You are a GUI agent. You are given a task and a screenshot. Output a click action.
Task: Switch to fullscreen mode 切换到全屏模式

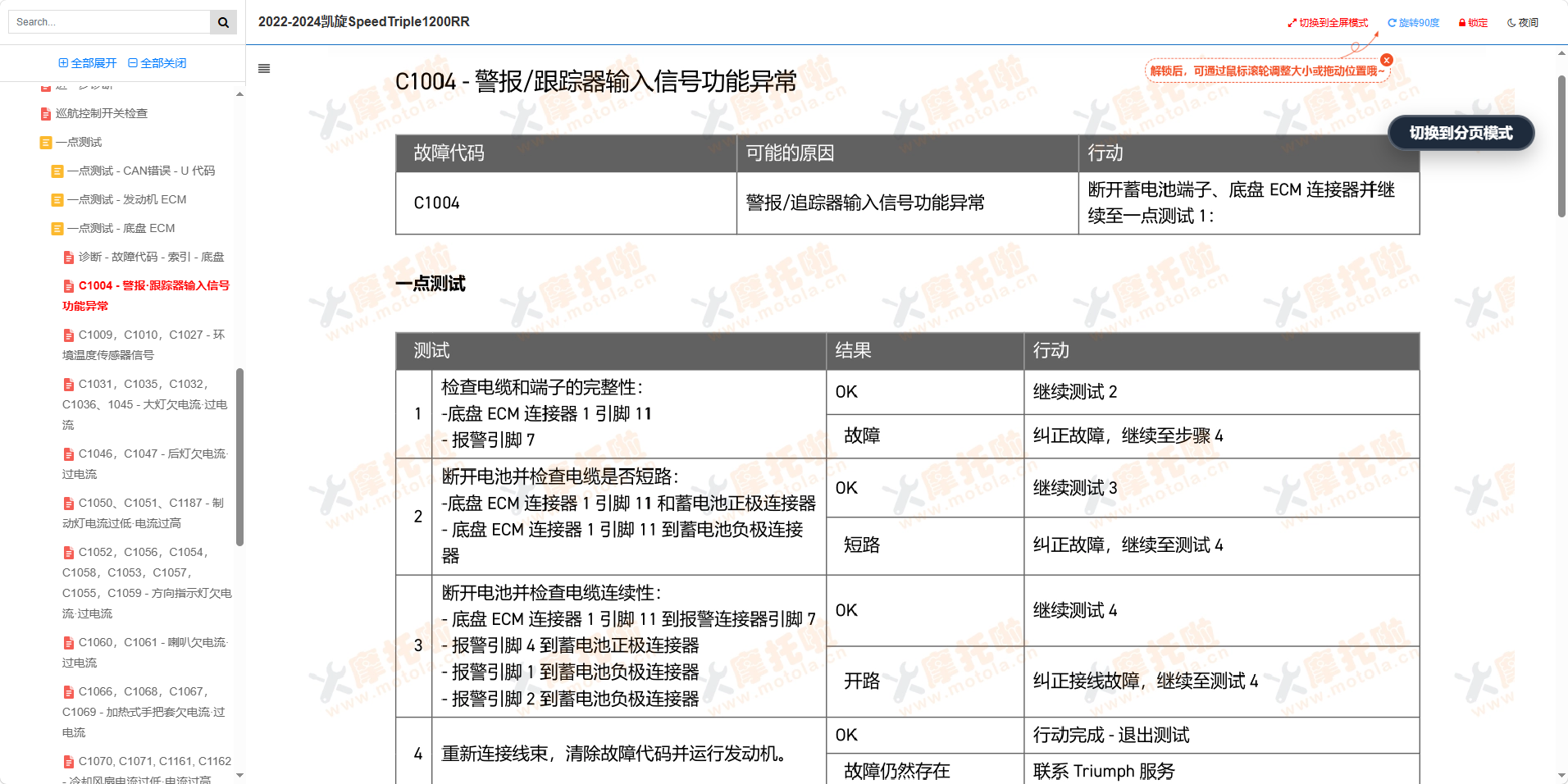click(x=1328, y=23)
